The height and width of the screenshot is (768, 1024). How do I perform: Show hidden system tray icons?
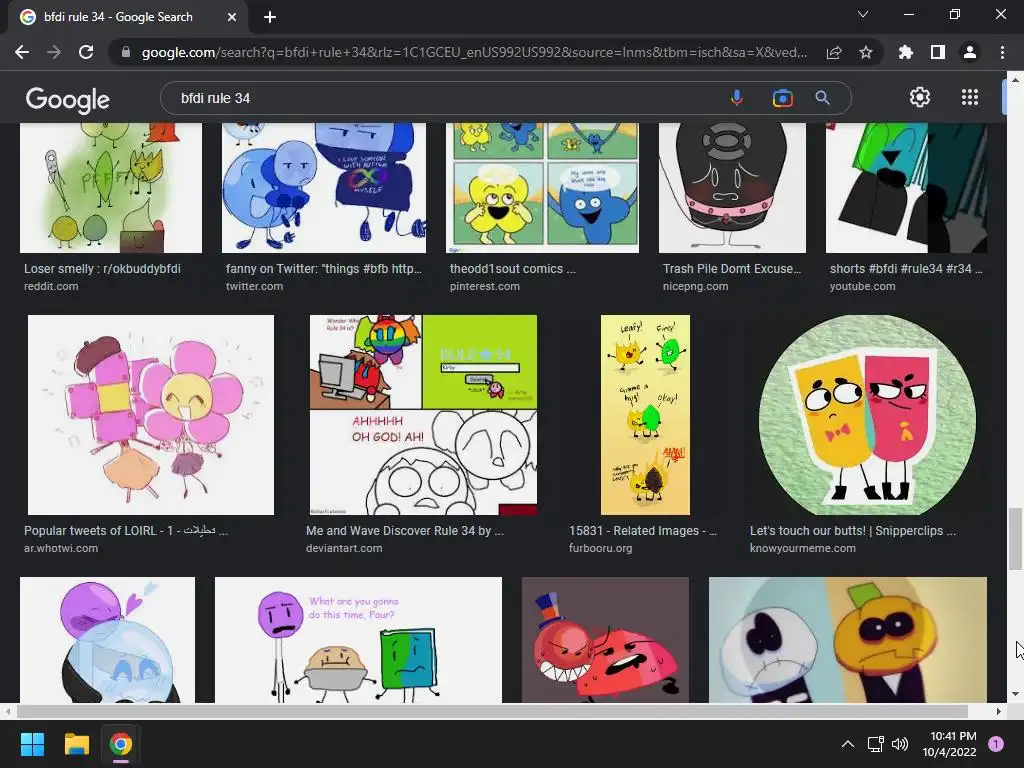tap(848, 744)
